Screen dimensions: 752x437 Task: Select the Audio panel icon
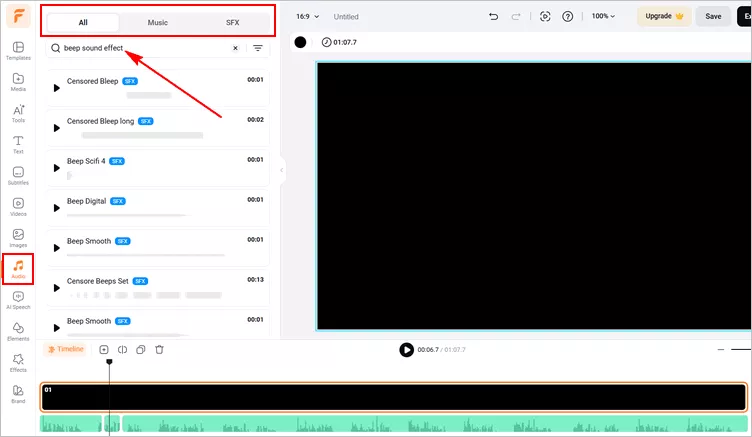tap(18, 269)
